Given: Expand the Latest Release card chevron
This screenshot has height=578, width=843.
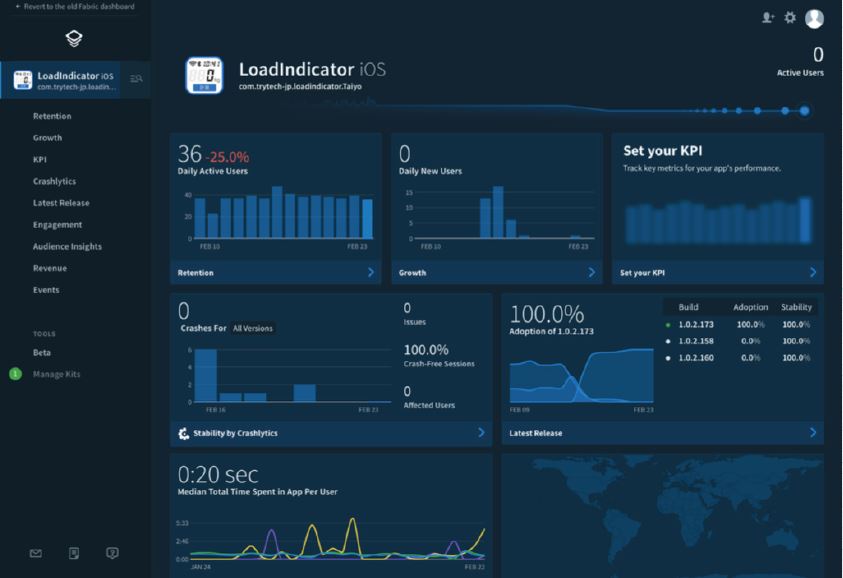Looking at the screenshot, I should (x=812, y=433).
